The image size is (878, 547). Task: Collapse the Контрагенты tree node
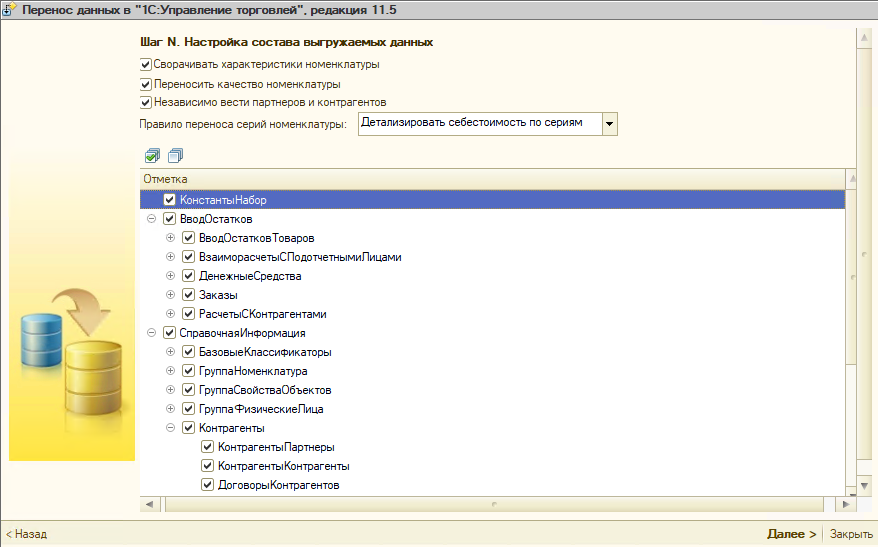[x=170, y=428]
